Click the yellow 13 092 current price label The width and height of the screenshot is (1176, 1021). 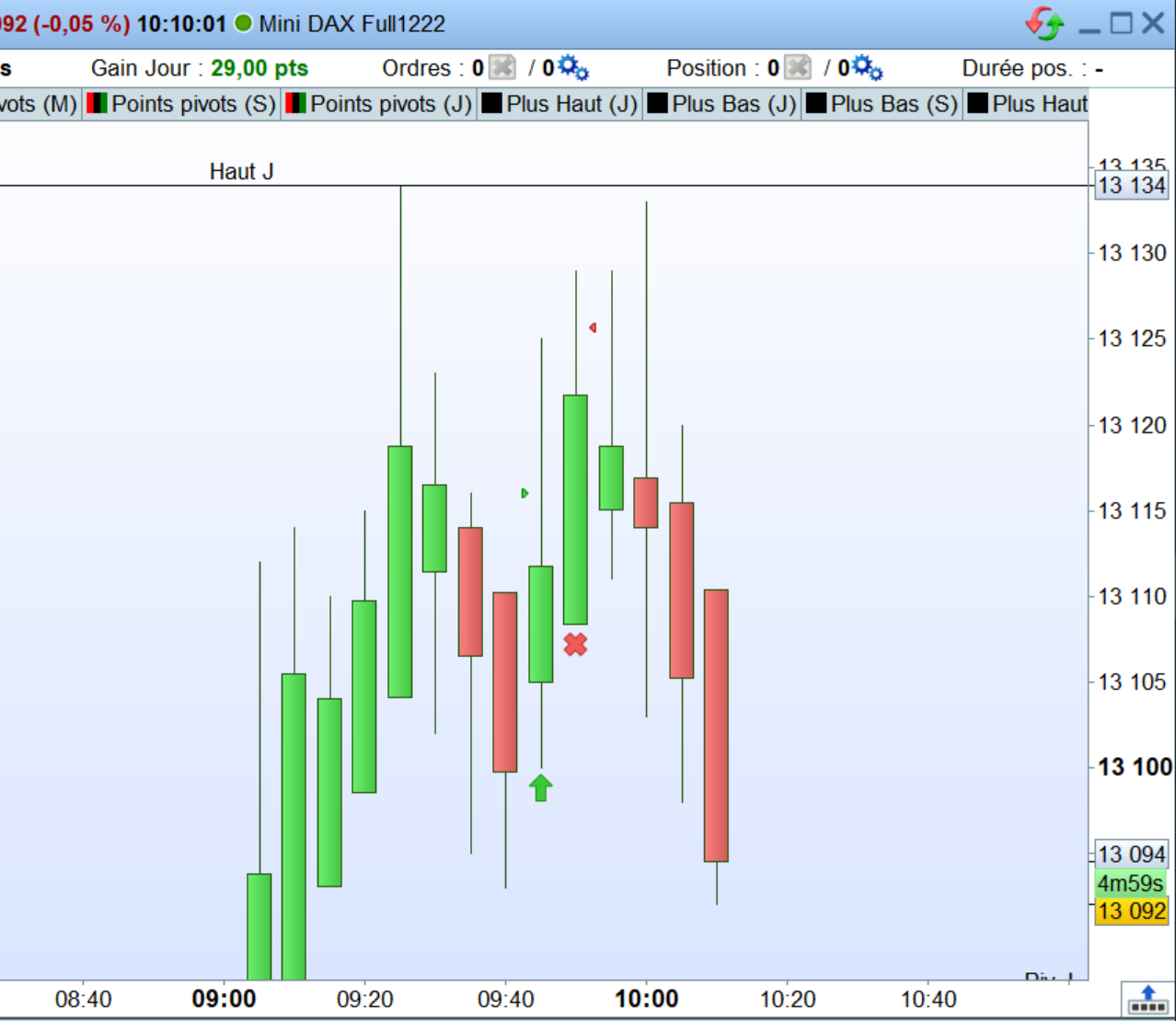[1132, 912]
